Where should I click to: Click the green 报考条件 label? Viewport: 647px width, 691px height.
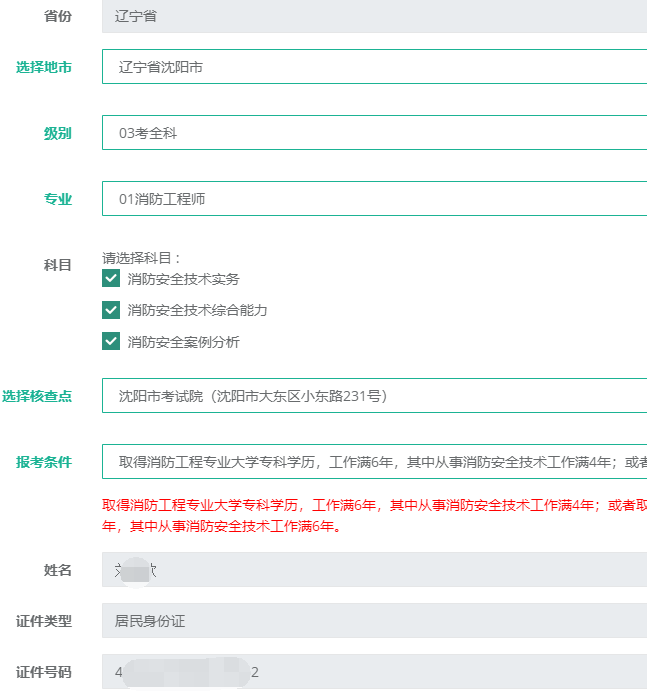(43, 462)
